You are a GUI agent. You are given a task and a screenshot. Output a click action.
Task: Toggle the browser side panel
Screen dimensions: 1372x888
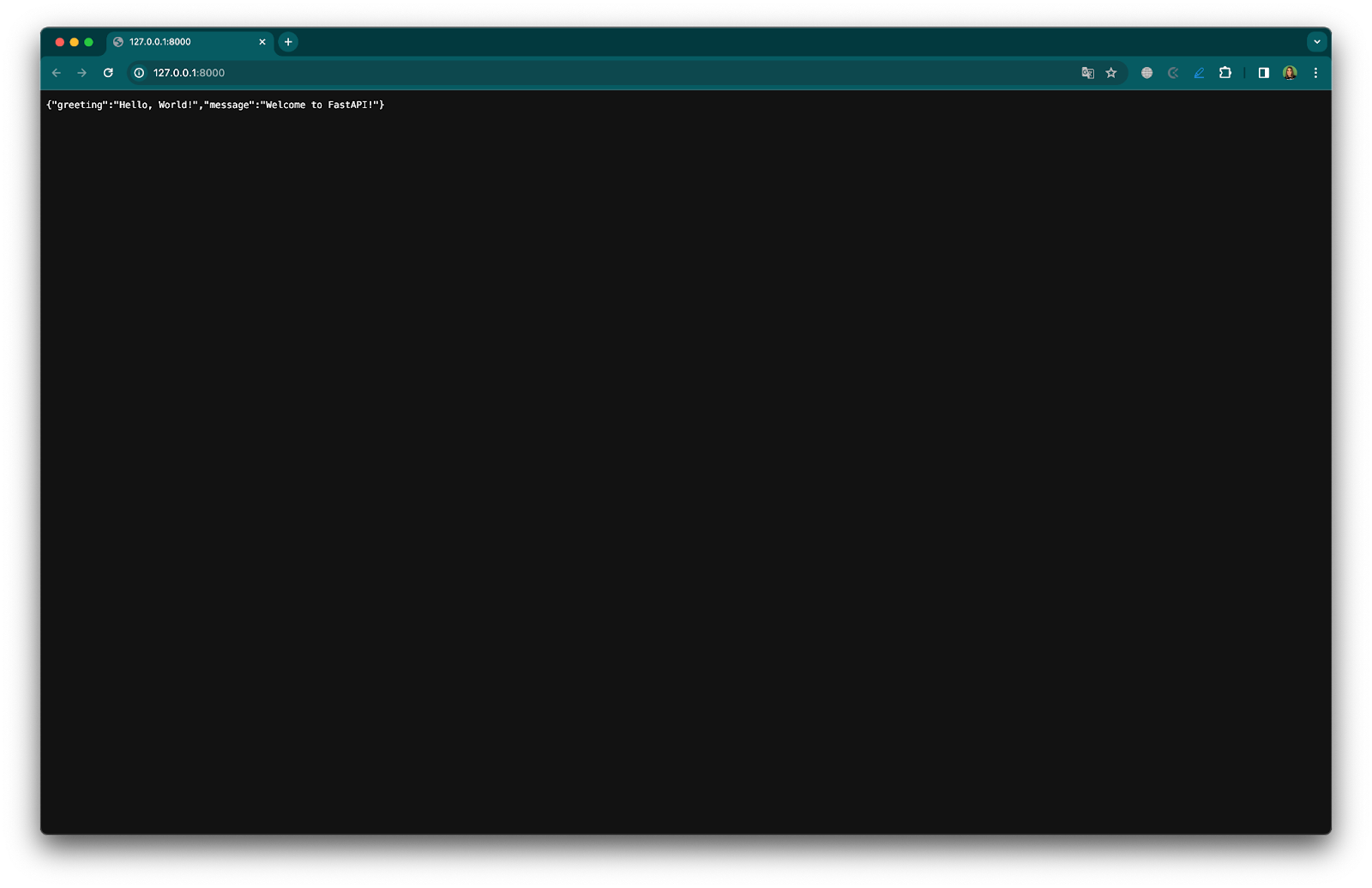1263,73
